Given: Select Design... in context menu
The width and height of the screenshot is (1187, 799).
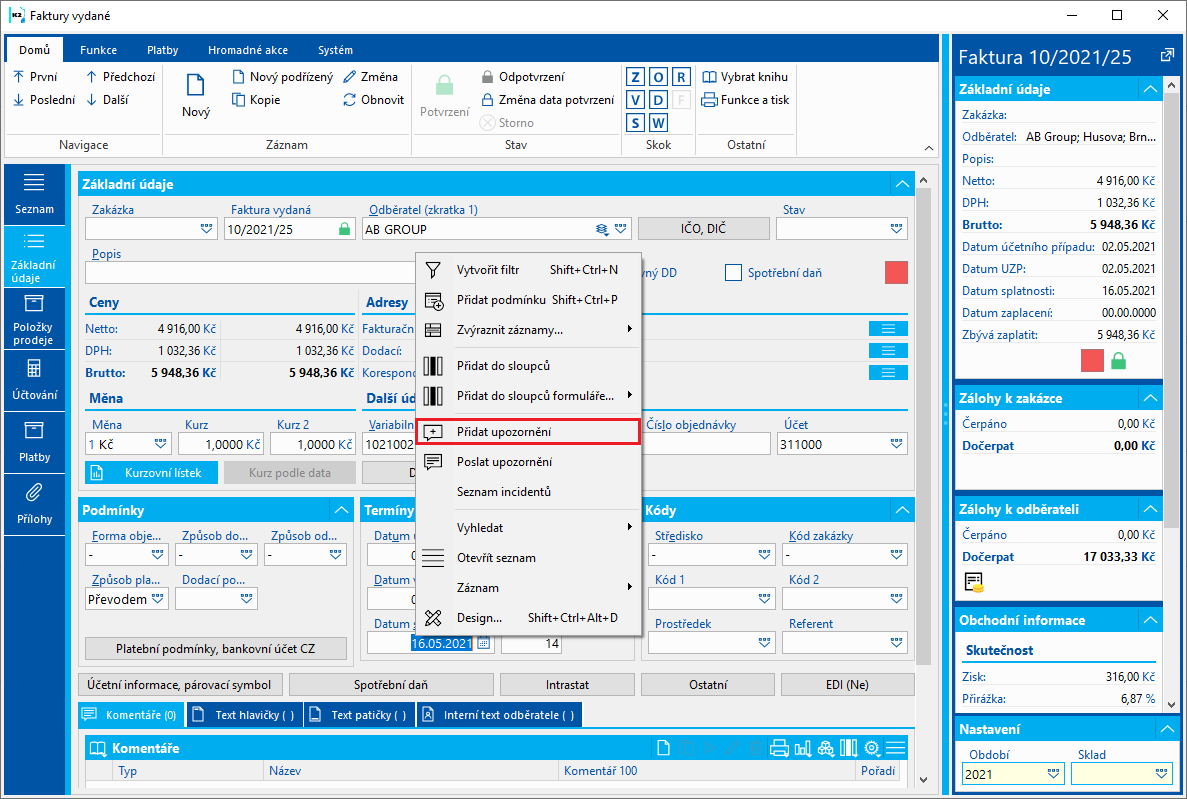Looking at the screenshot, I should tap(528, 618).
